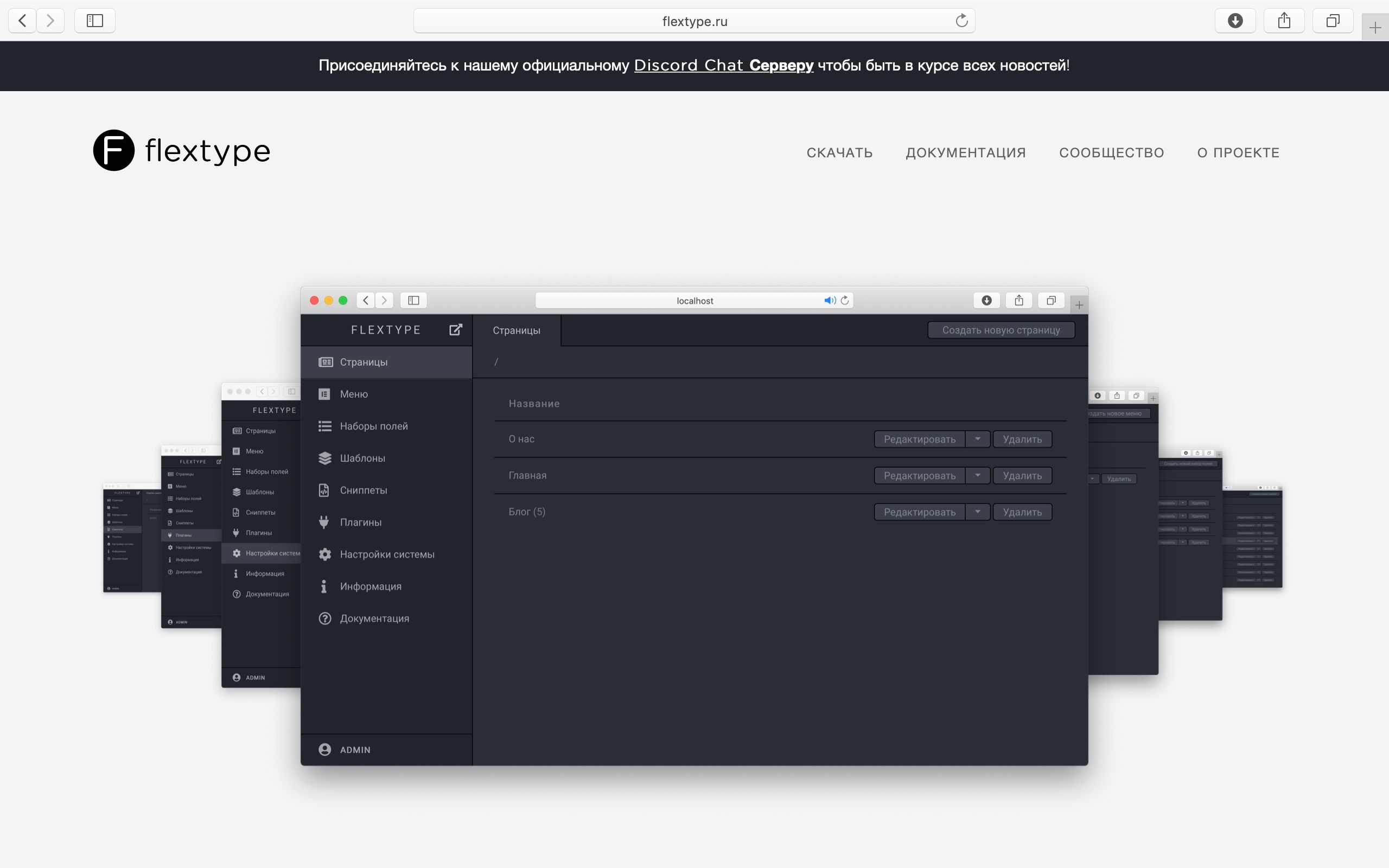Viewport: 1389px width, 868px height.
Task: Reload flextype.ru using the refresh icon
Action: pyautogui.click(x=961, y=21)
